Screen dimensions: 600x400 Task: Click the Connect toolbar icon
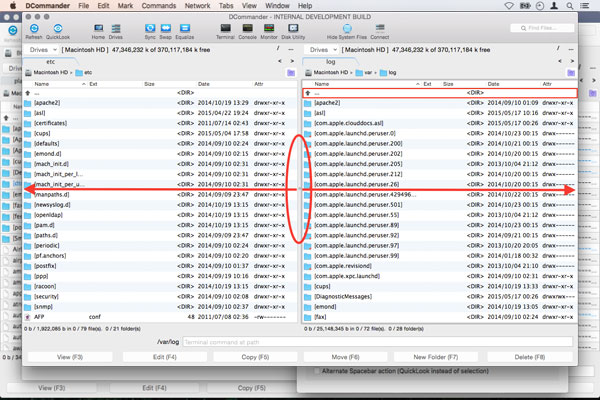click(380, 29)
